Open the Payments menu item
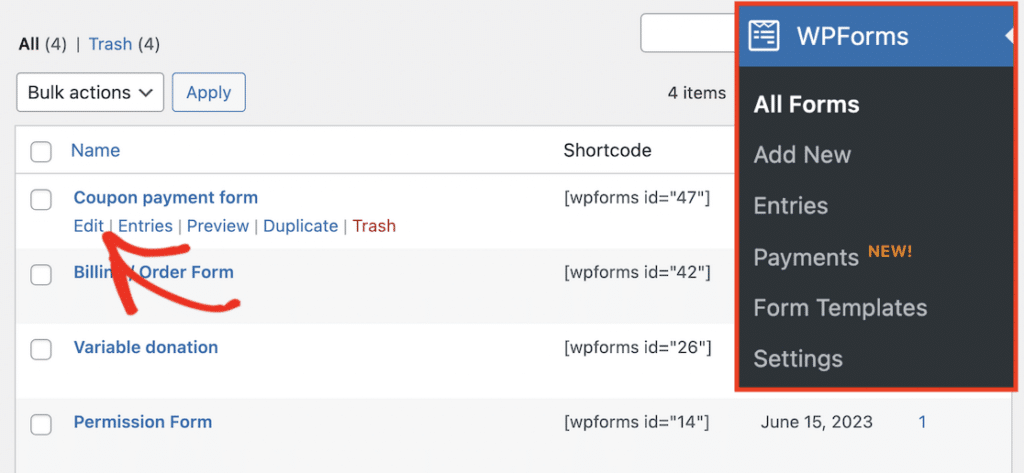 tap(806, 257)
